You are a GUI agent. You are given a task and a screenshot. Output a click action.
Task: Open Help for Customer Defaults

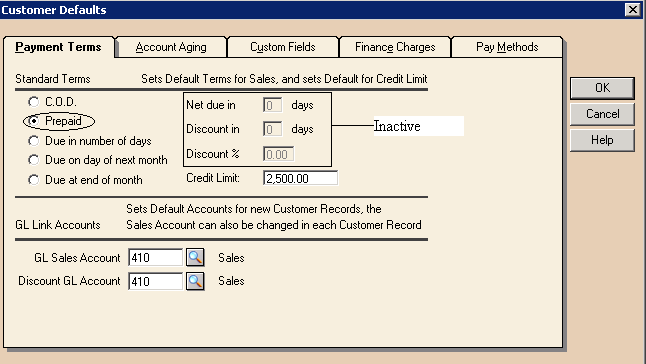[x=602, y=140]
